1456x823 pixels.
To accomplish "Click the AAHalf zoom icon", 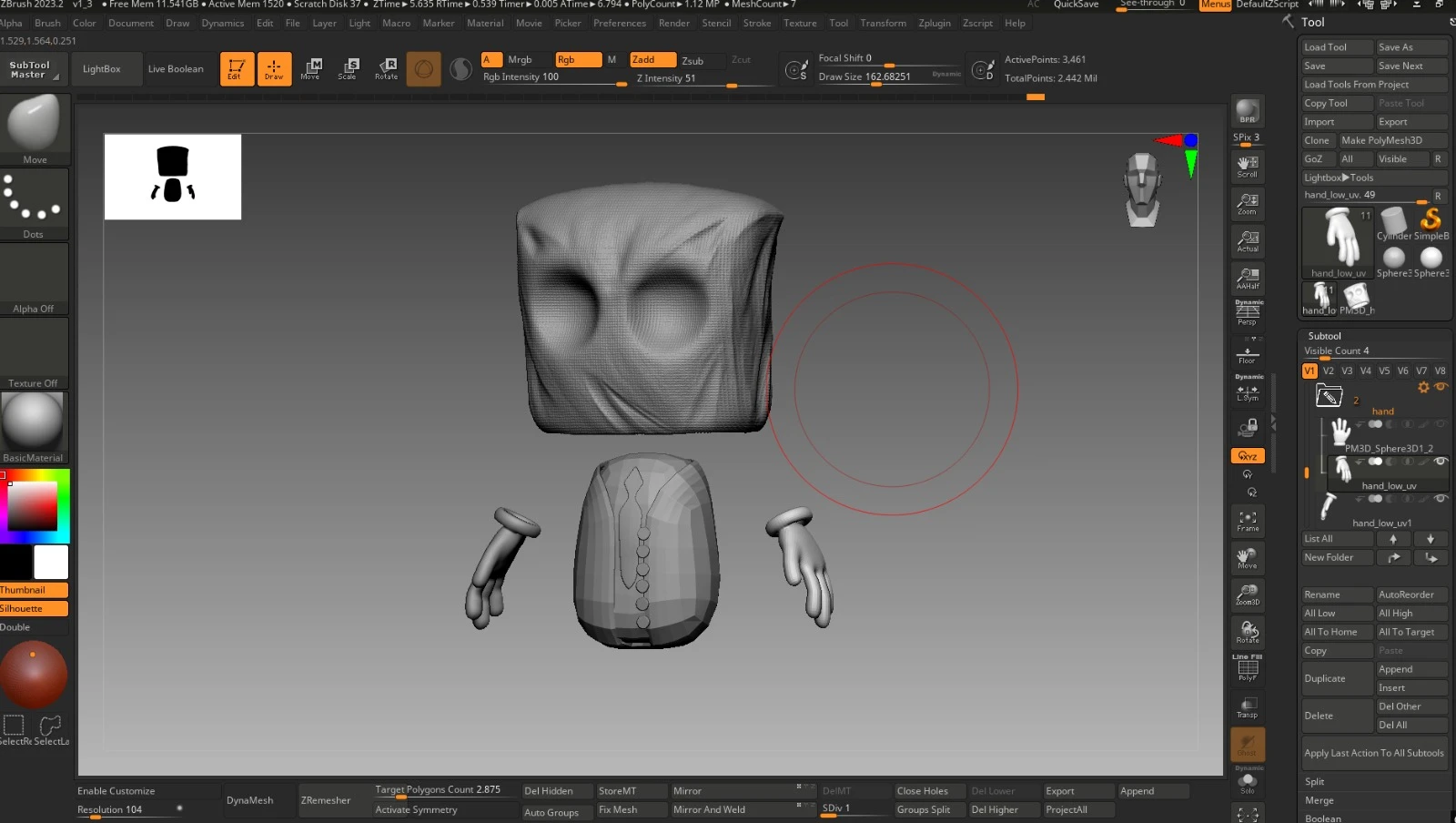I will 1247,278.
